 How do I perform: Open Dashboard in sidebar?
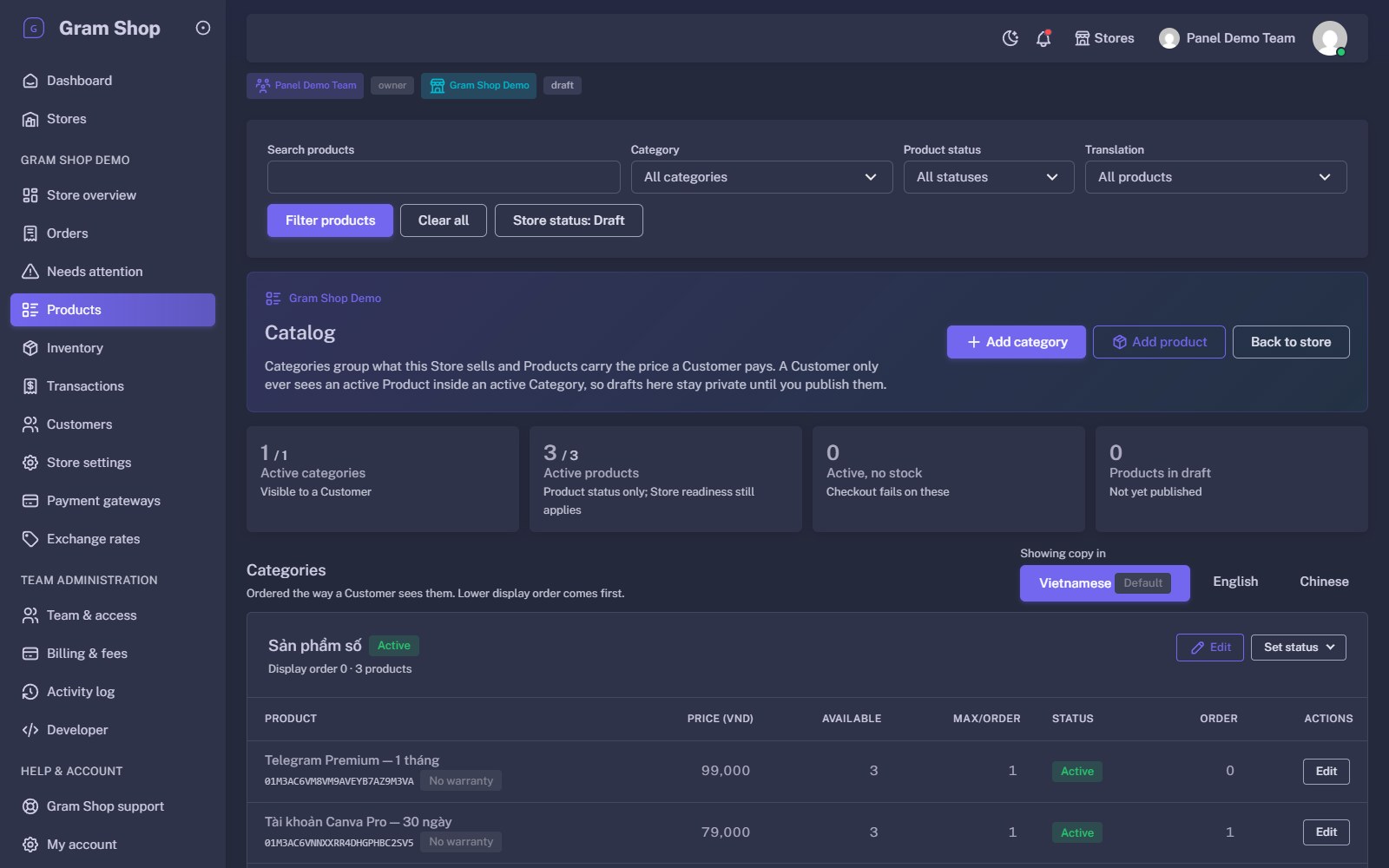click(113, 81)
